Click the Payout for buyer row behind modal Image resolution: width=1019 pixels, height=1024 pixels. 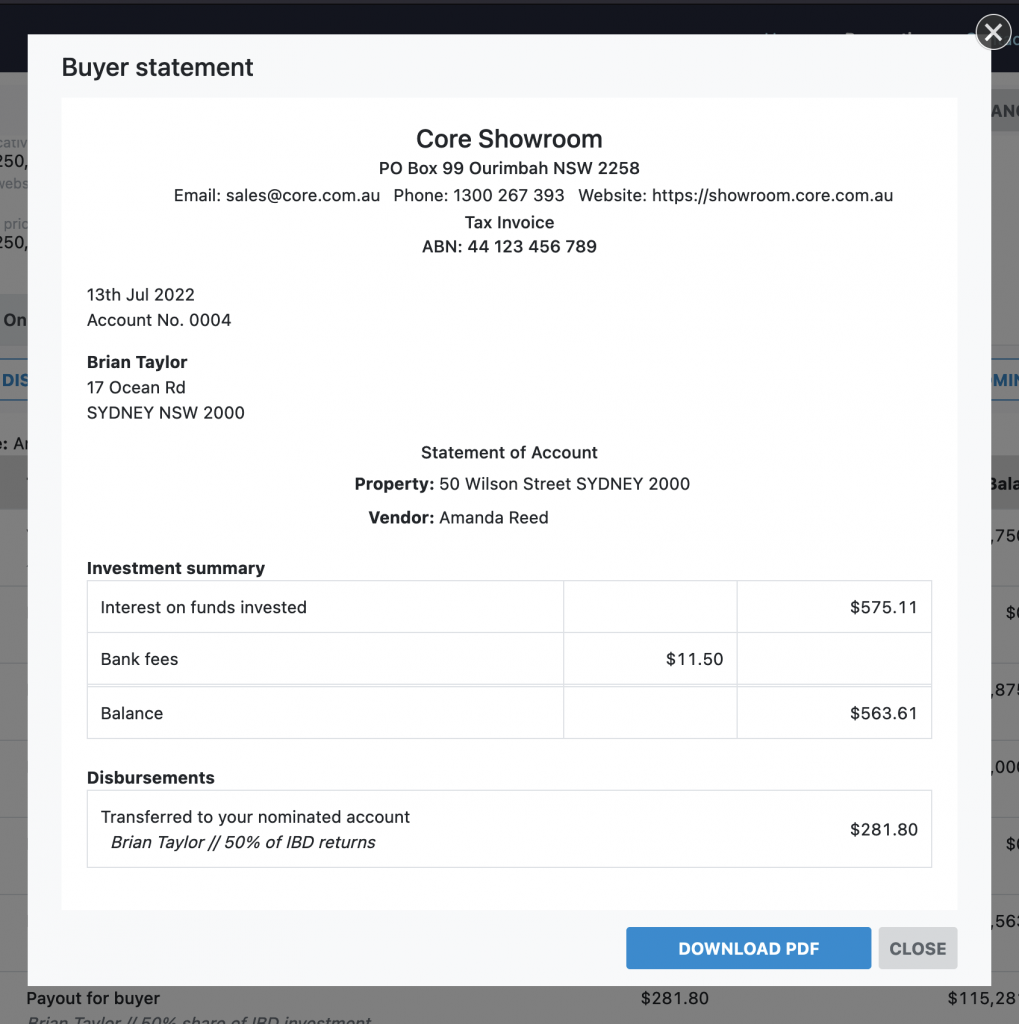(93, 998)
